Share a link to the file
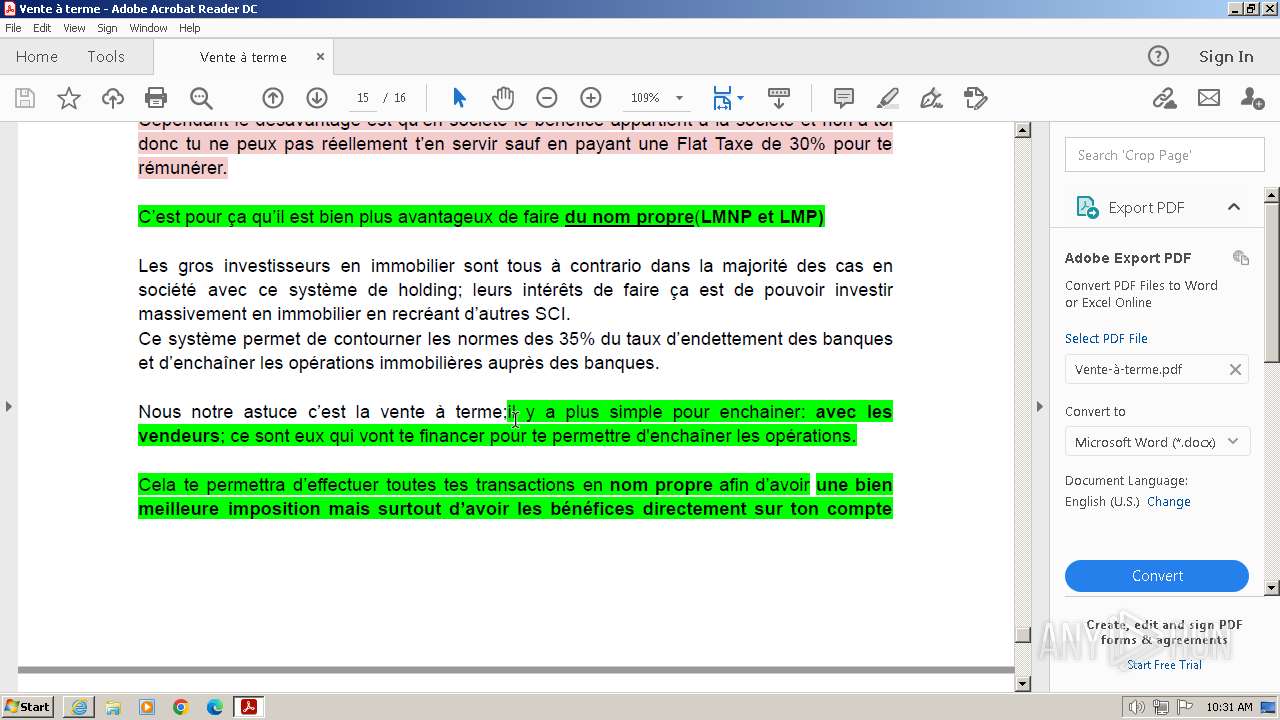Image resolution: width=1280 pixels, height=720 pixels. click(1164, 98)
